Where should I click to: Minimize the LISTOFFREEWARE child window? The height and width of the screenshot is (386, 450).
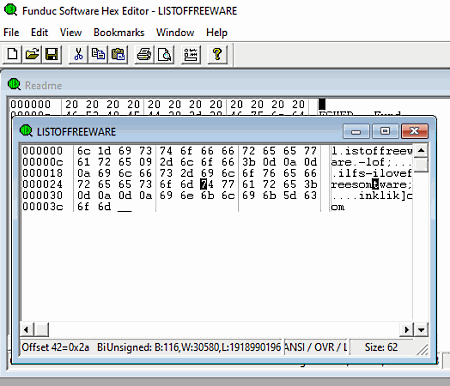click(356, 131)
